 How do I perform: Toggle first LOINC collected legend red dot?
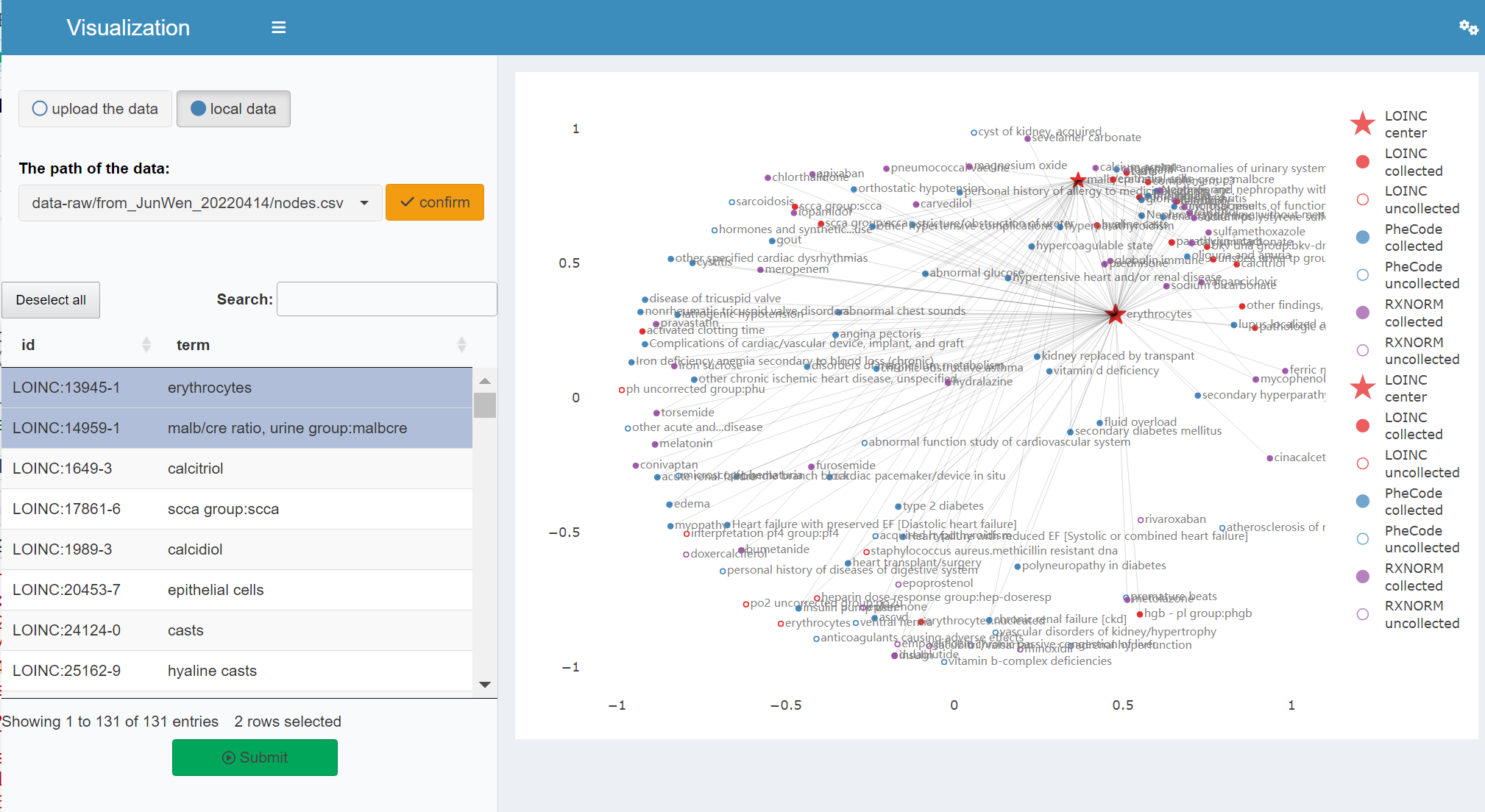tap(1362, 162)
